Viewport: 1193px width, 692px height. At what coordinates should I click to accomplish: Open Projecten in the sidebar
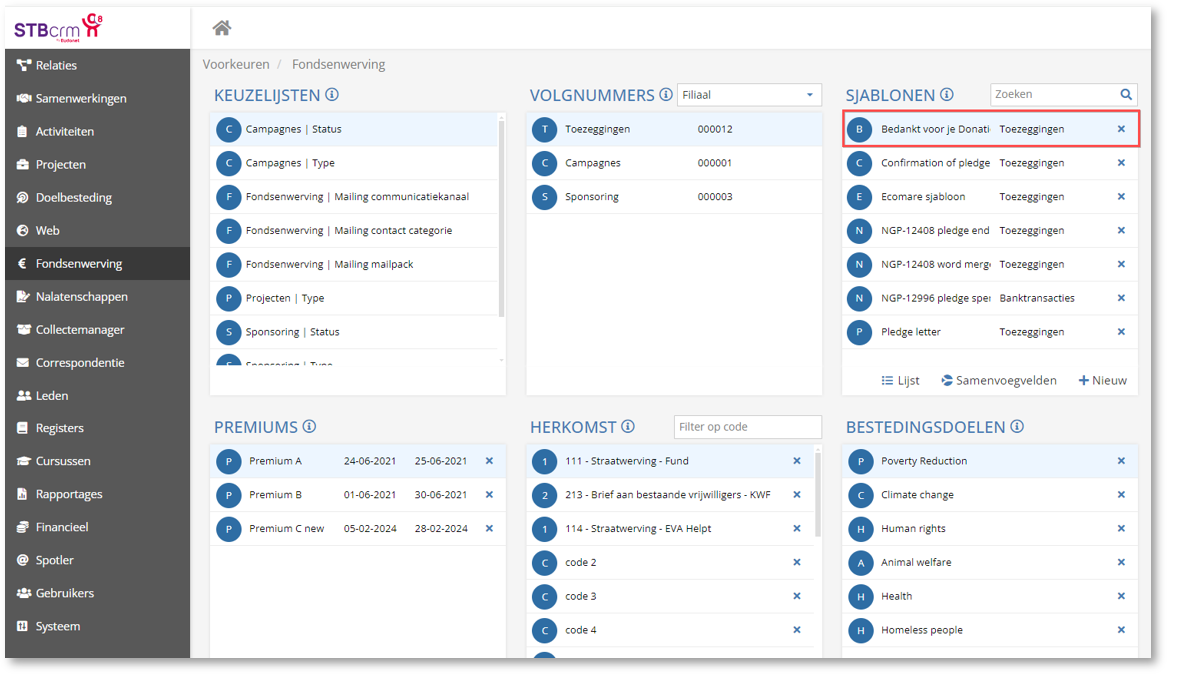click(x=97, y=164)
